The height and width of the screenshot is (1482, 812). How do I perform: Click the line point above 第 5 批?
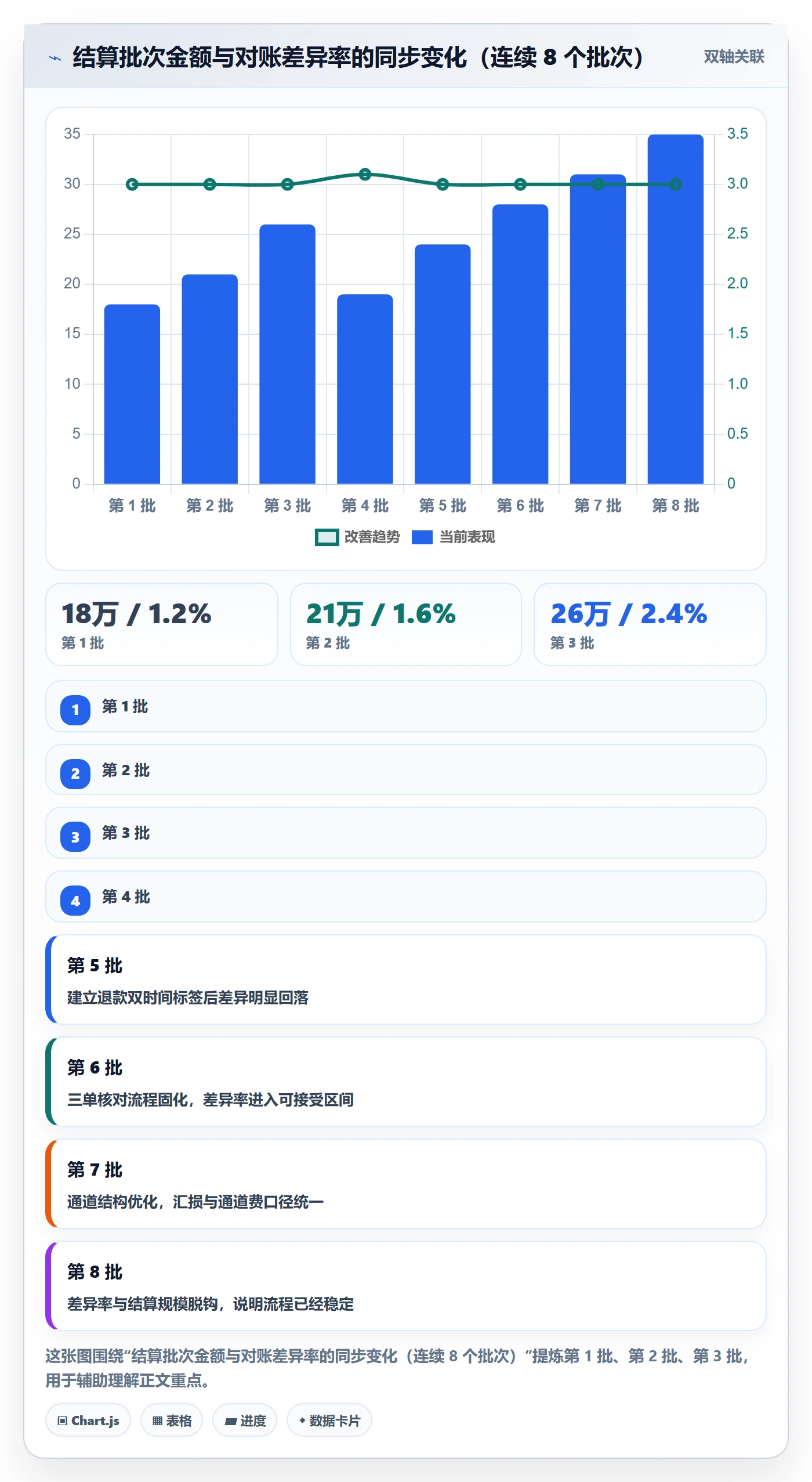[x=443, y=185]
